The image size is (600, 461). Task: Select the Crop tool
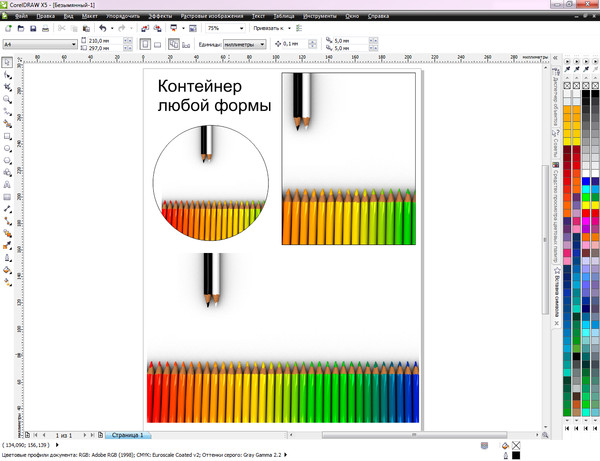7,87
